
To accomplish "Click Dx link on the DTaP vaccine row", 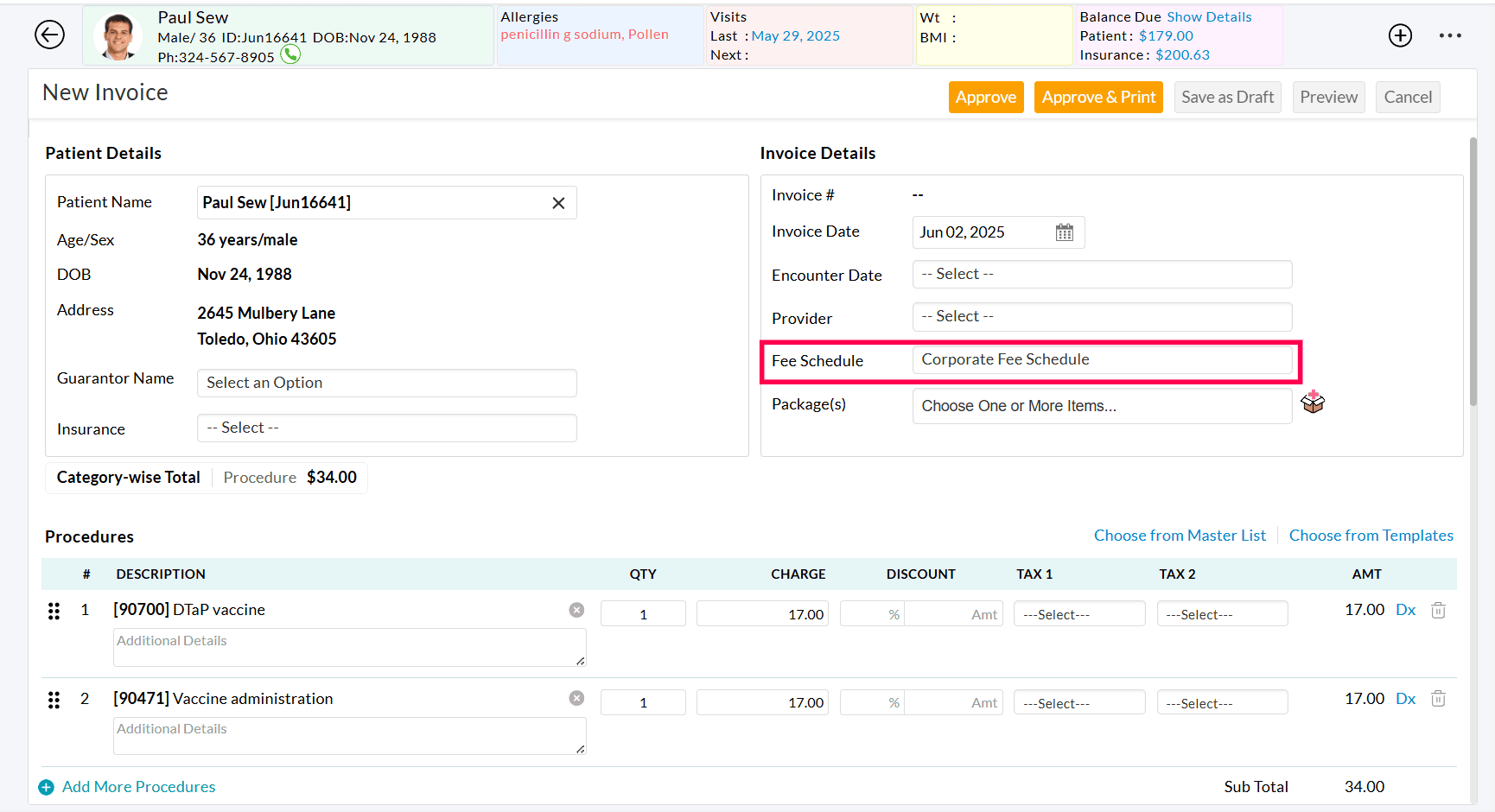I will coord(1405,609).
